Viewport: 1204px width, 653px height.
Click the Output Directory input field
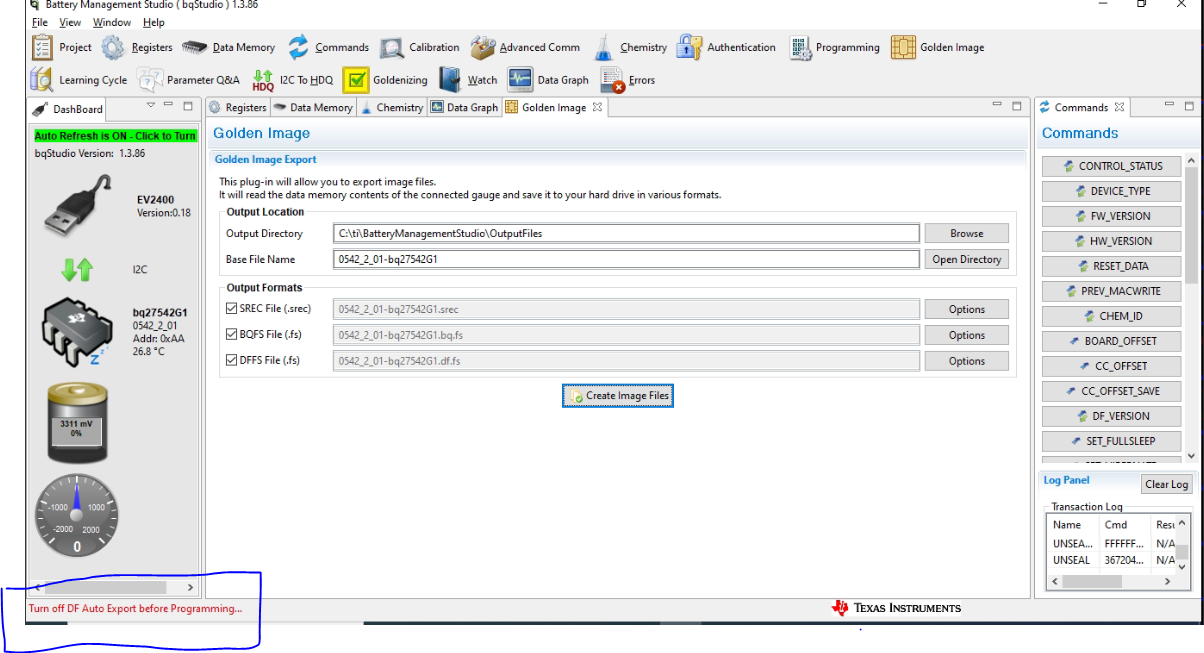click(626, 233)
